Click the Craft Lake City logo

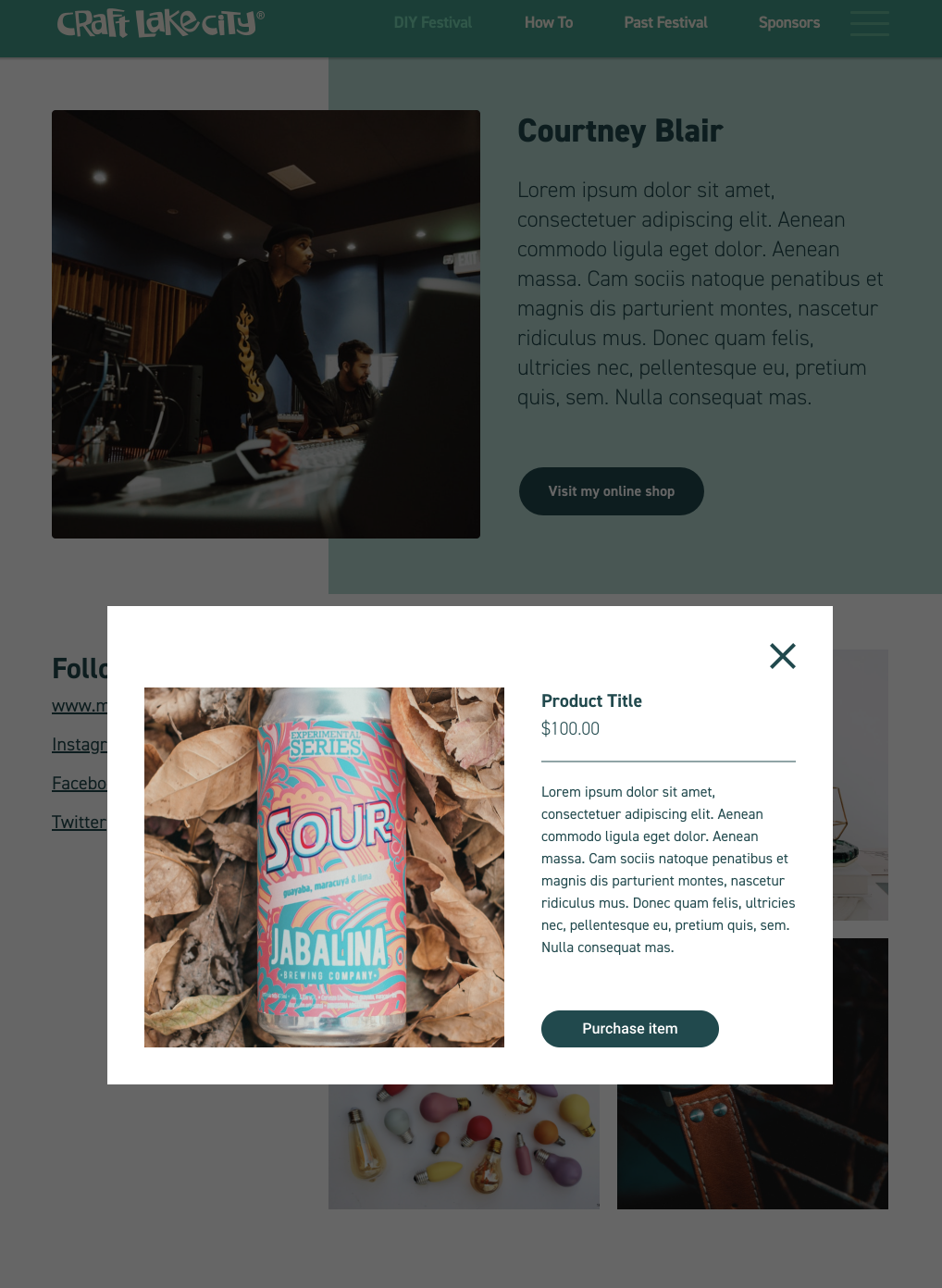[x=161, y=23]
